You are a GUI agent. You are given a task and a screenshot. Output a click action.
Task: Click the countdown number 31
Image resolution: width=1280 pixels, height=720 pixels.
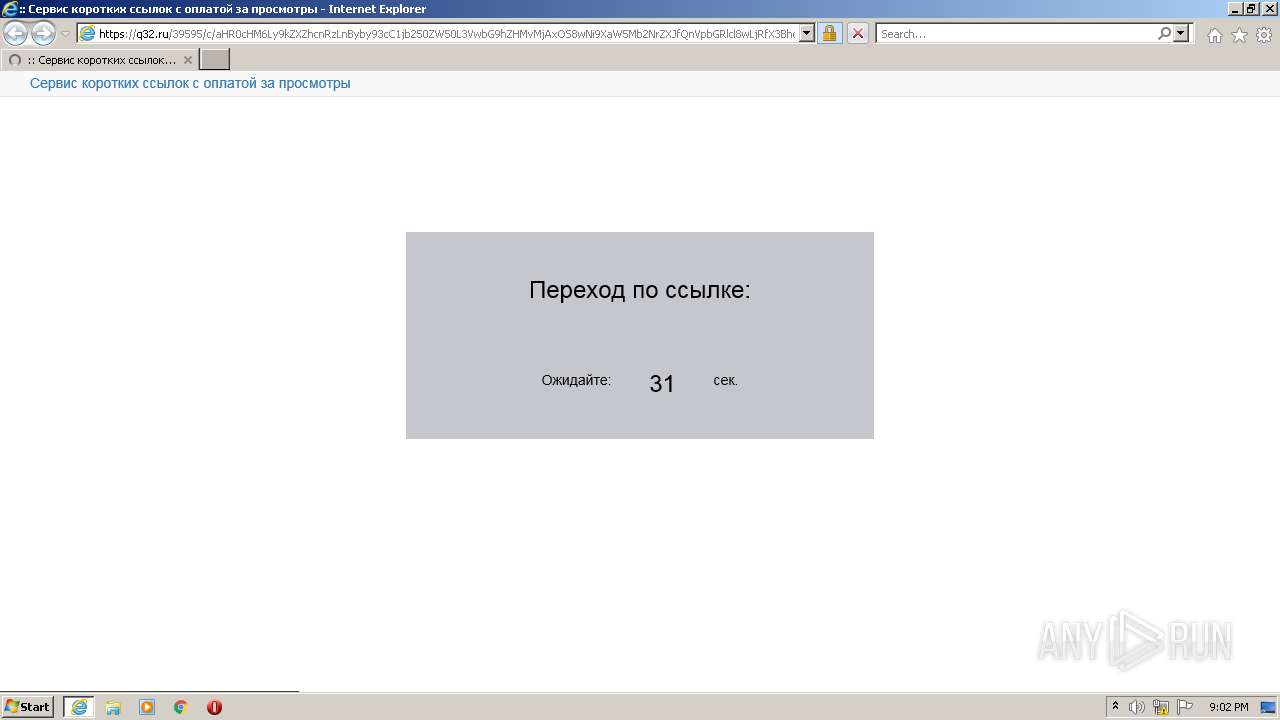point(662,384)
